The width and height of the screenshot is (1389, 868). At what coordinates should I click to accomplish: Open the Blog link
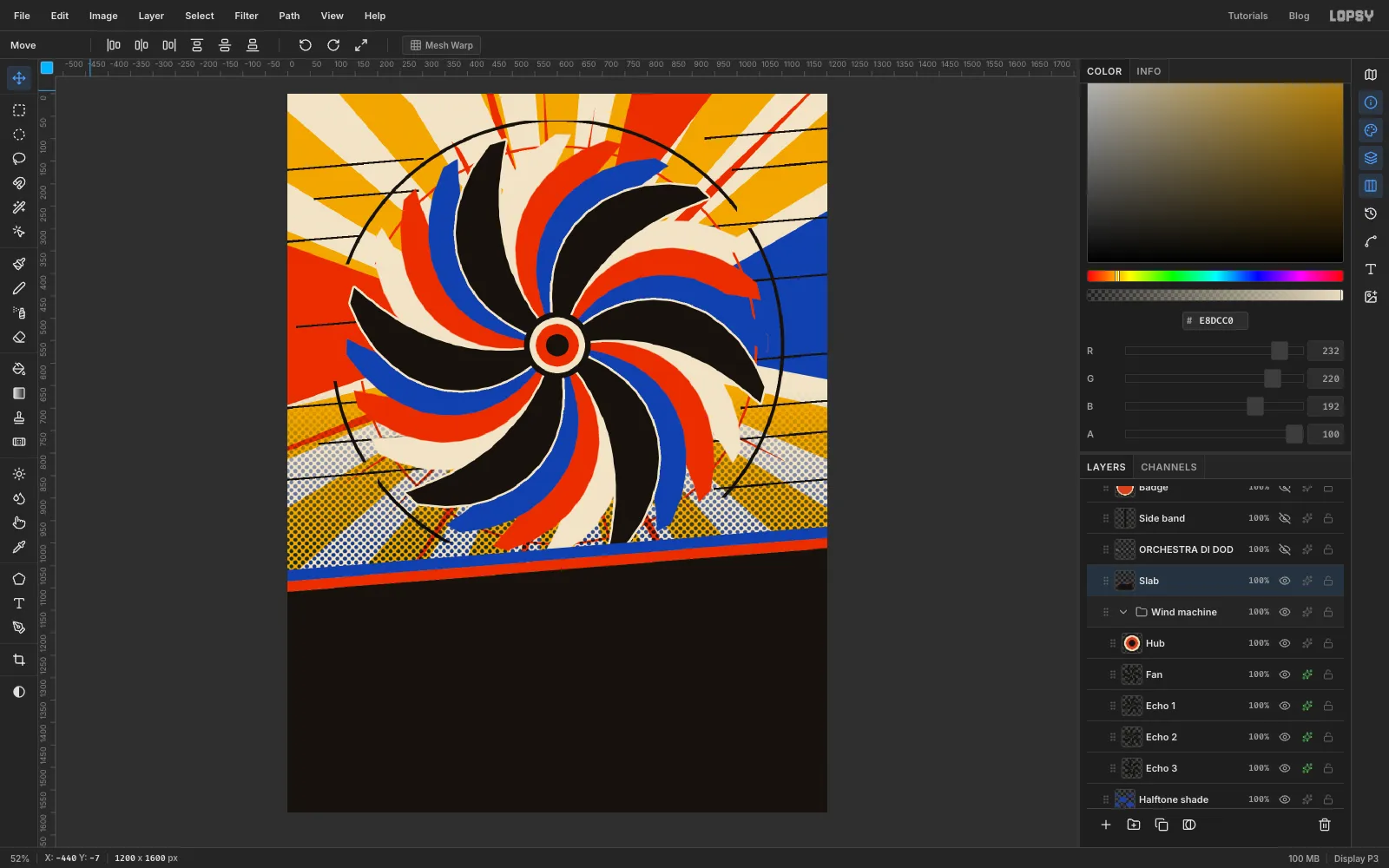coord(1299,16)
